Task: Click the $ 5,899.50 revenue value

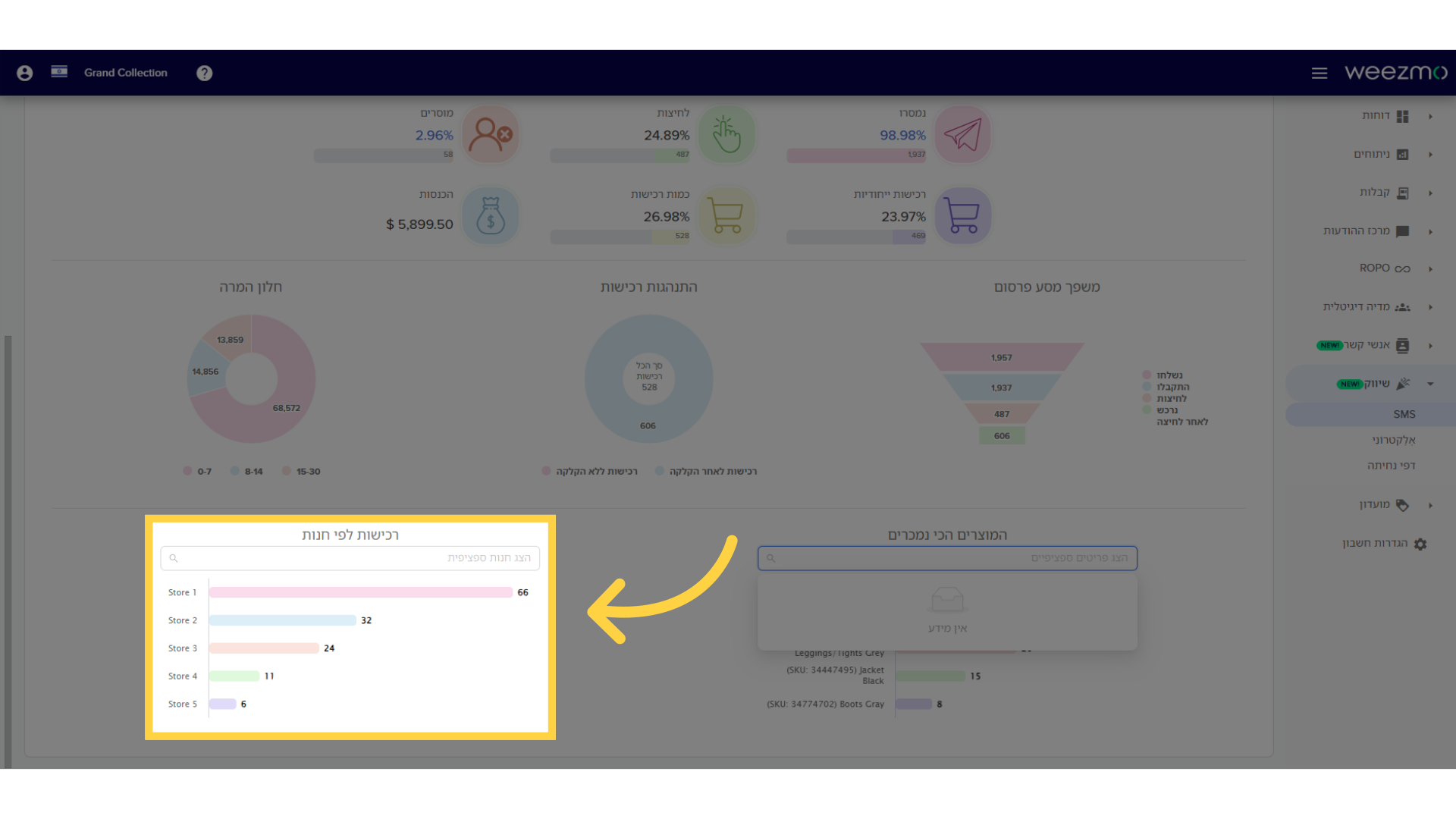Action: coord(419,224)
